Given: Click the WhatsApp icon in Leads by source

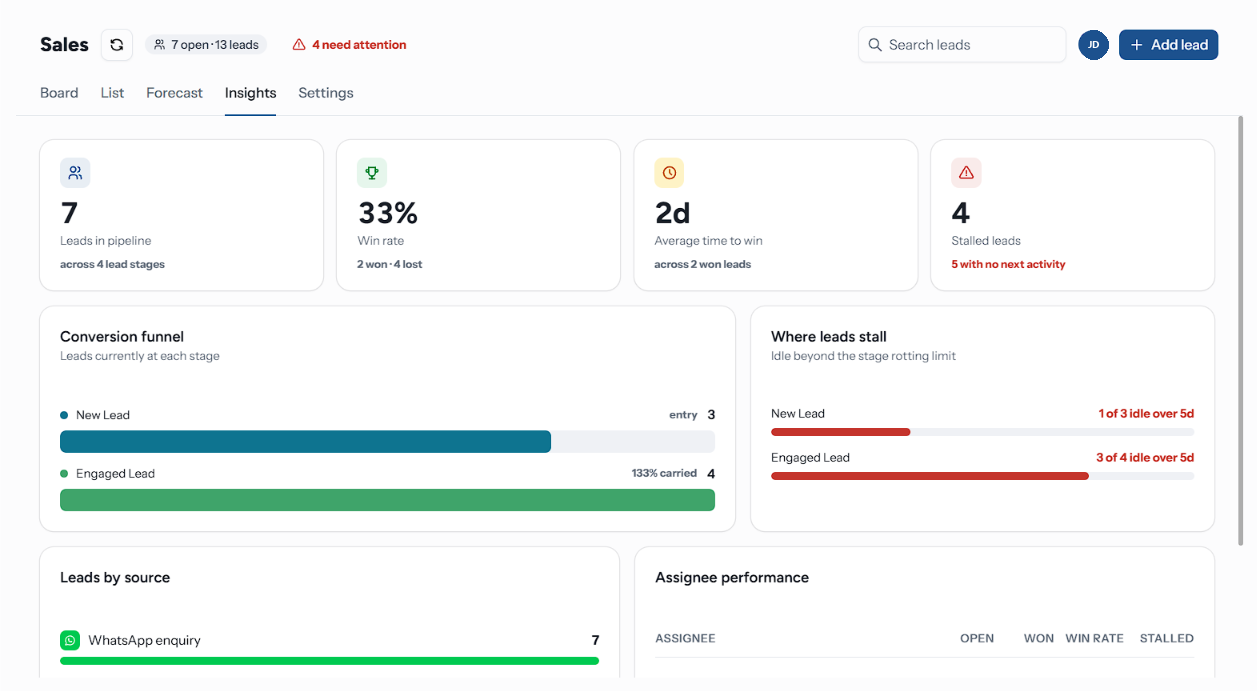Looking at the screenshot, I should pos(70,640).
